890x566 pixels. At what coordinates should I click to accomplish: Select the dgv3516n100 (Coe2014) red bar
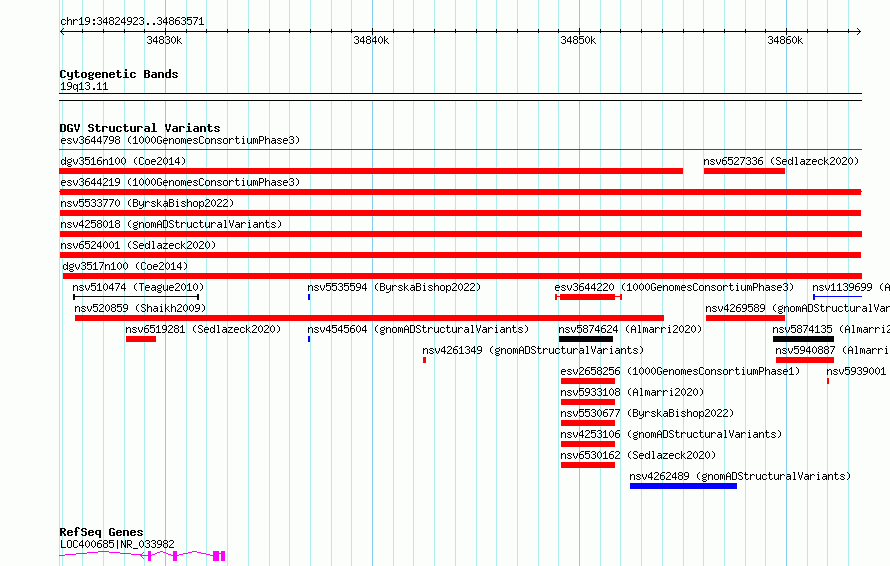coord(371,171)
